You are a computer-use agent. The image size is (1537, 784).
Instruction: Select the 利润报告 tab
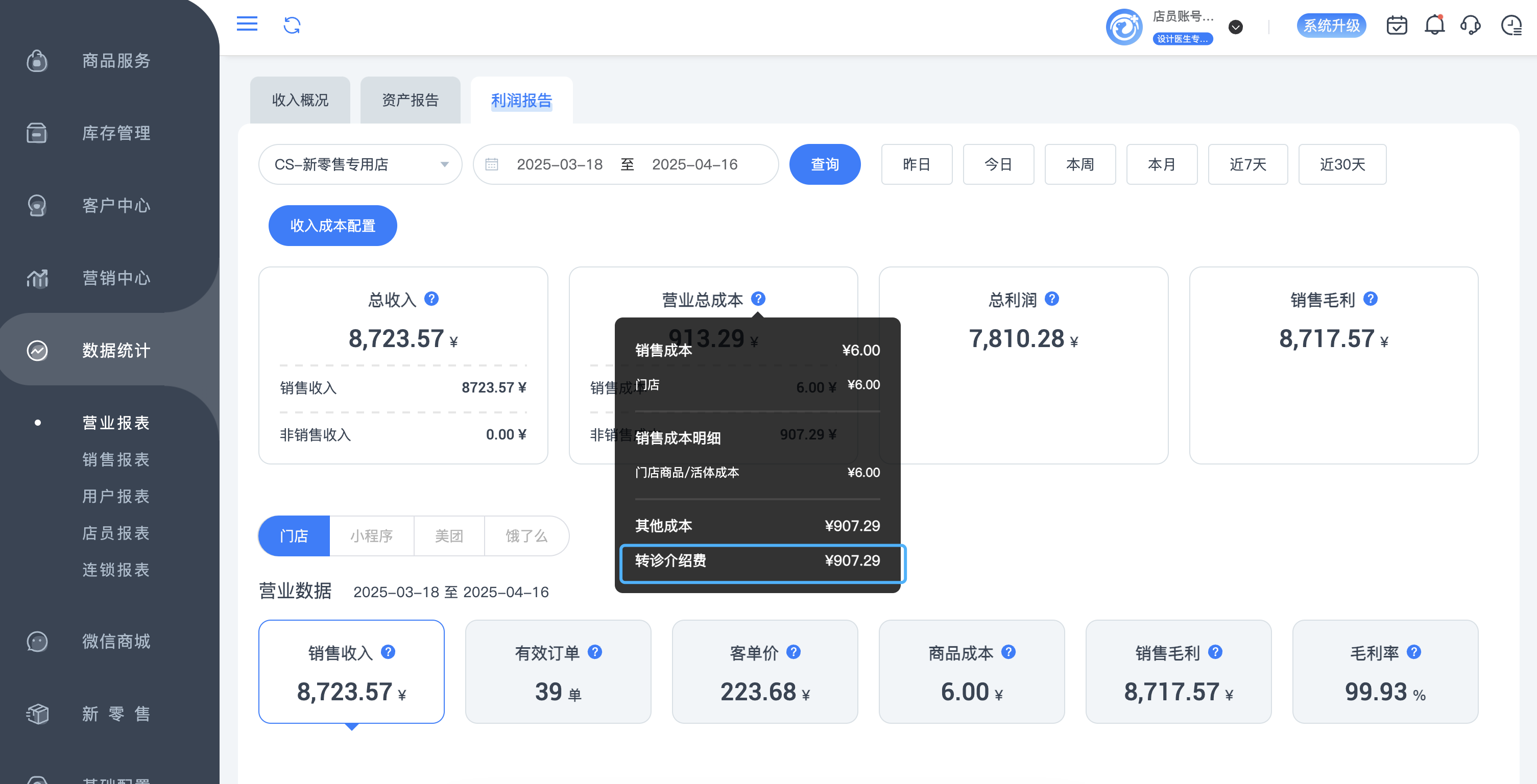[521, 100]
